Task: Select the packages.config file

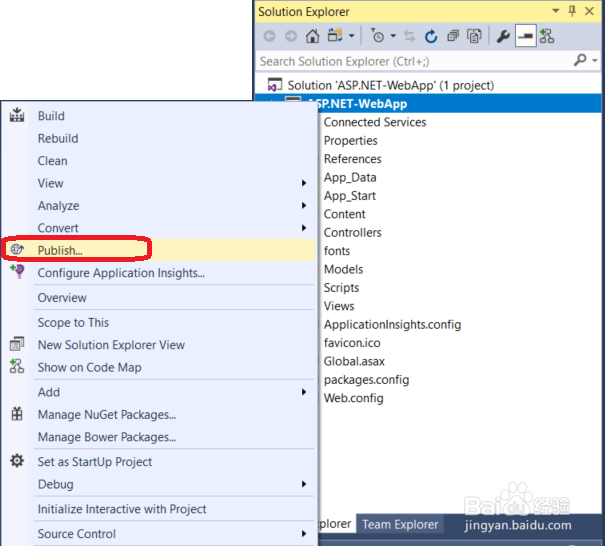Action: click(366, 380)
